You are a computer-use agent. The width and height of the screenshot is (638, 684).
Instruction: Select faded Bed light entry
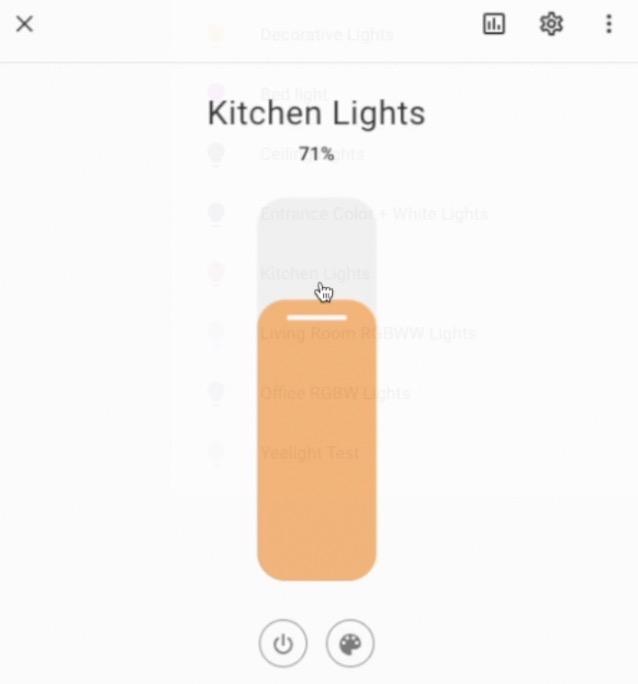point(293,94)
